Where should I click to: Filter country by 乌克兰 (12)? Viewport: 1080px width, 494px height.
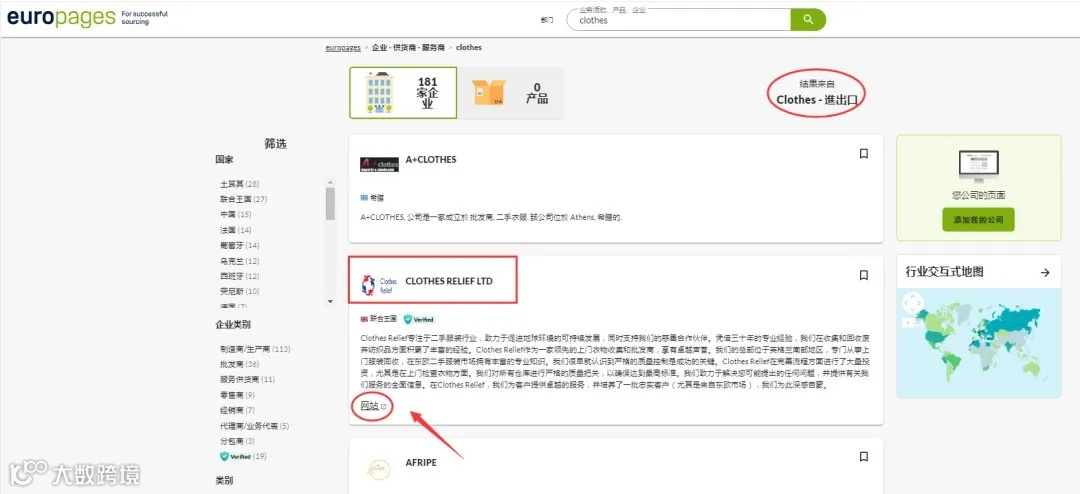pyautogui.click(x=240, y=261)
